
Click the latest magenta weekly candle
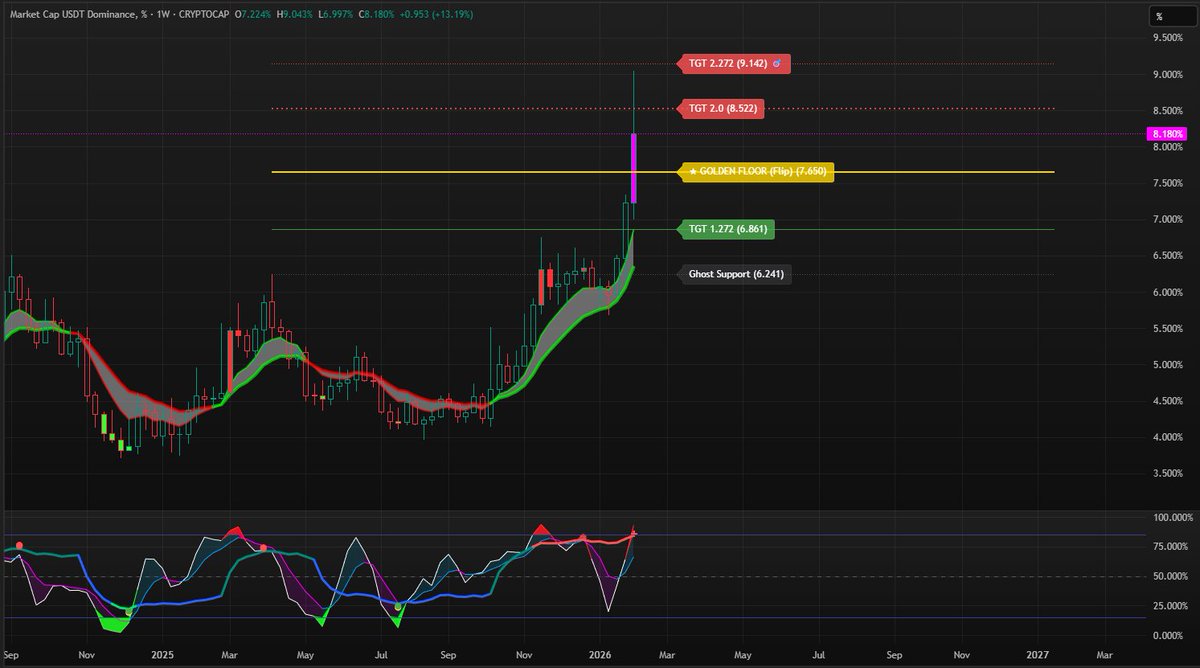point(634,167)
